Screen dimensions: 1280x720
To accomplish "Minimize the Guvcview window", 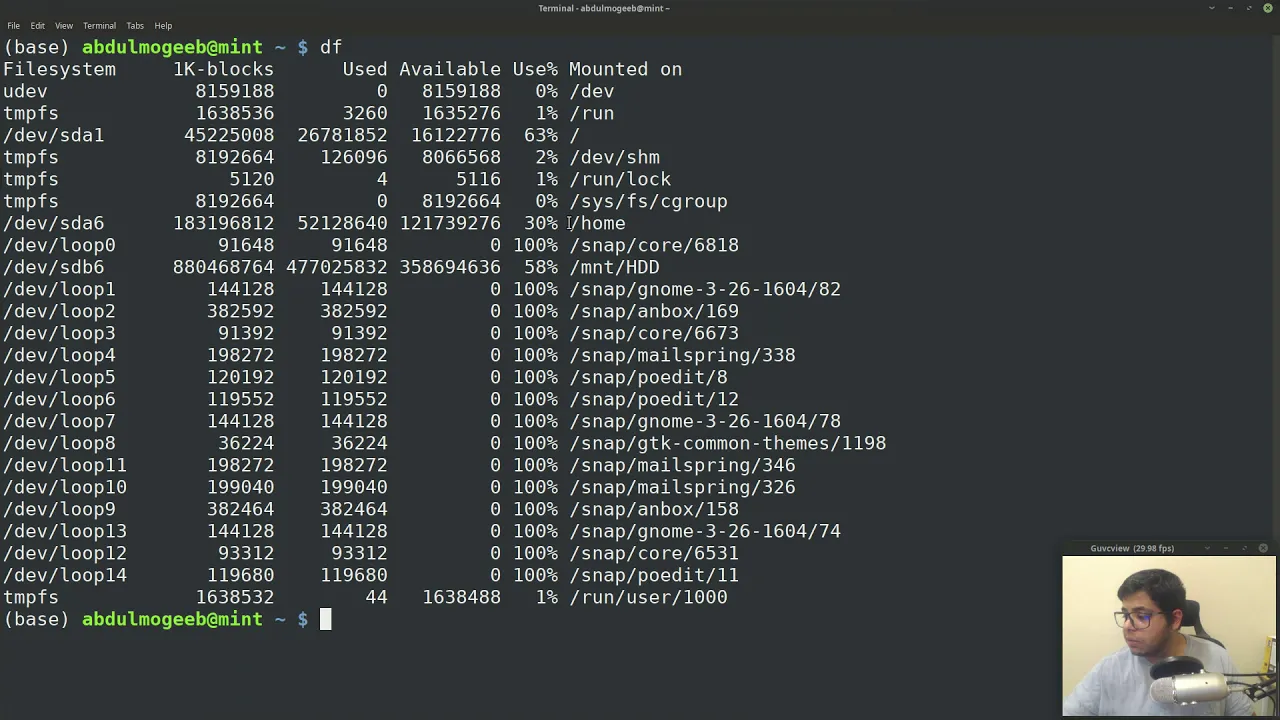I will (x=1226, y=548).
